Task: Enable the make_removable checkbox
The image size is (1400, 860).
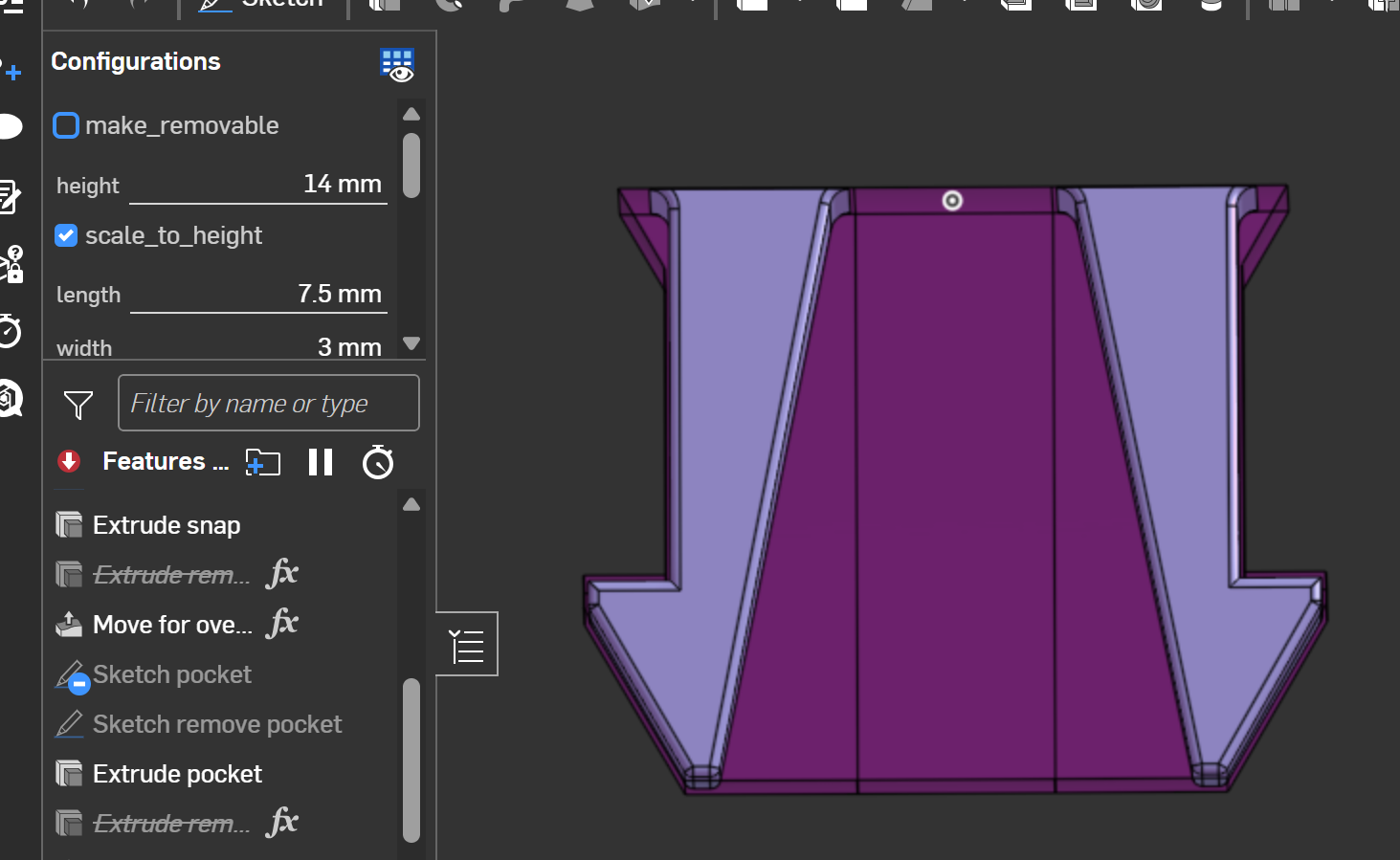Action: click(x=66, y=125)
